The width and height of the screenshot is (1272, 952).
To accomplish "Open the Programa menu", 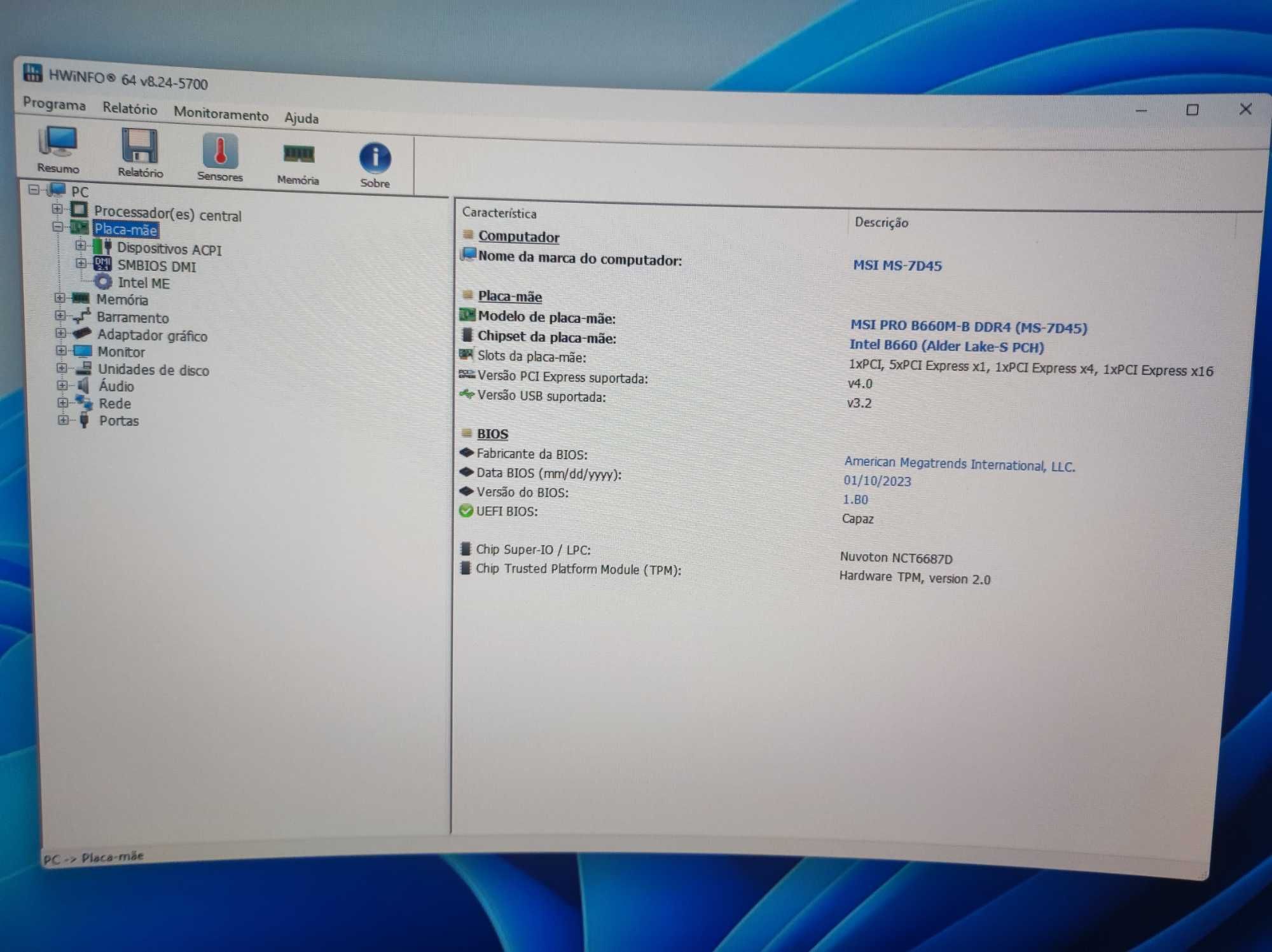I will tap(54, 104).
